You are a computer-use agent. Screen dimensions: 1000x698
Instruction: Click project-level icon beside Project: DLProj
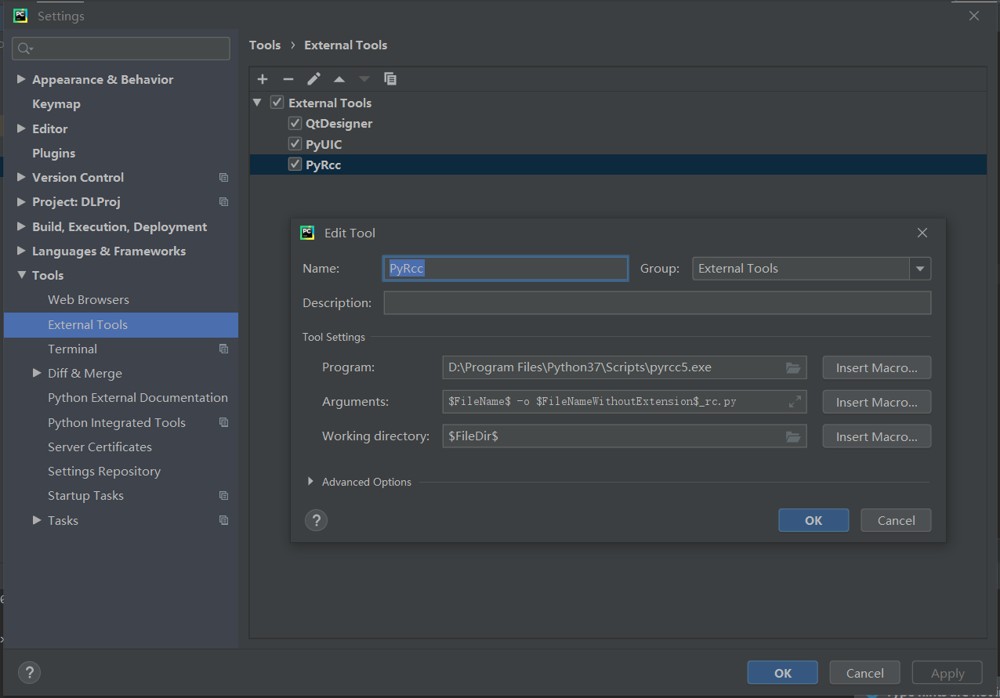(x=223, y=202)
